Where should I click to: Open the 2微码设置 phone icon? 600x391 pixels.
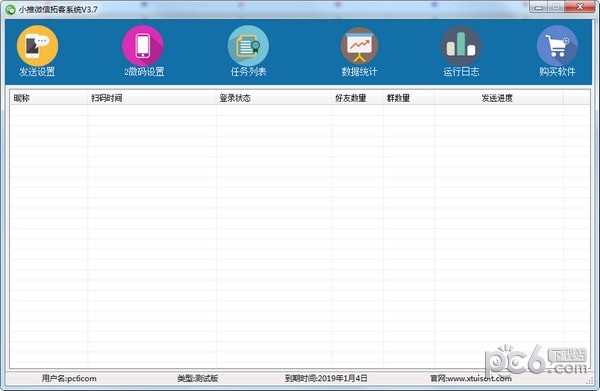pos(143,46)
